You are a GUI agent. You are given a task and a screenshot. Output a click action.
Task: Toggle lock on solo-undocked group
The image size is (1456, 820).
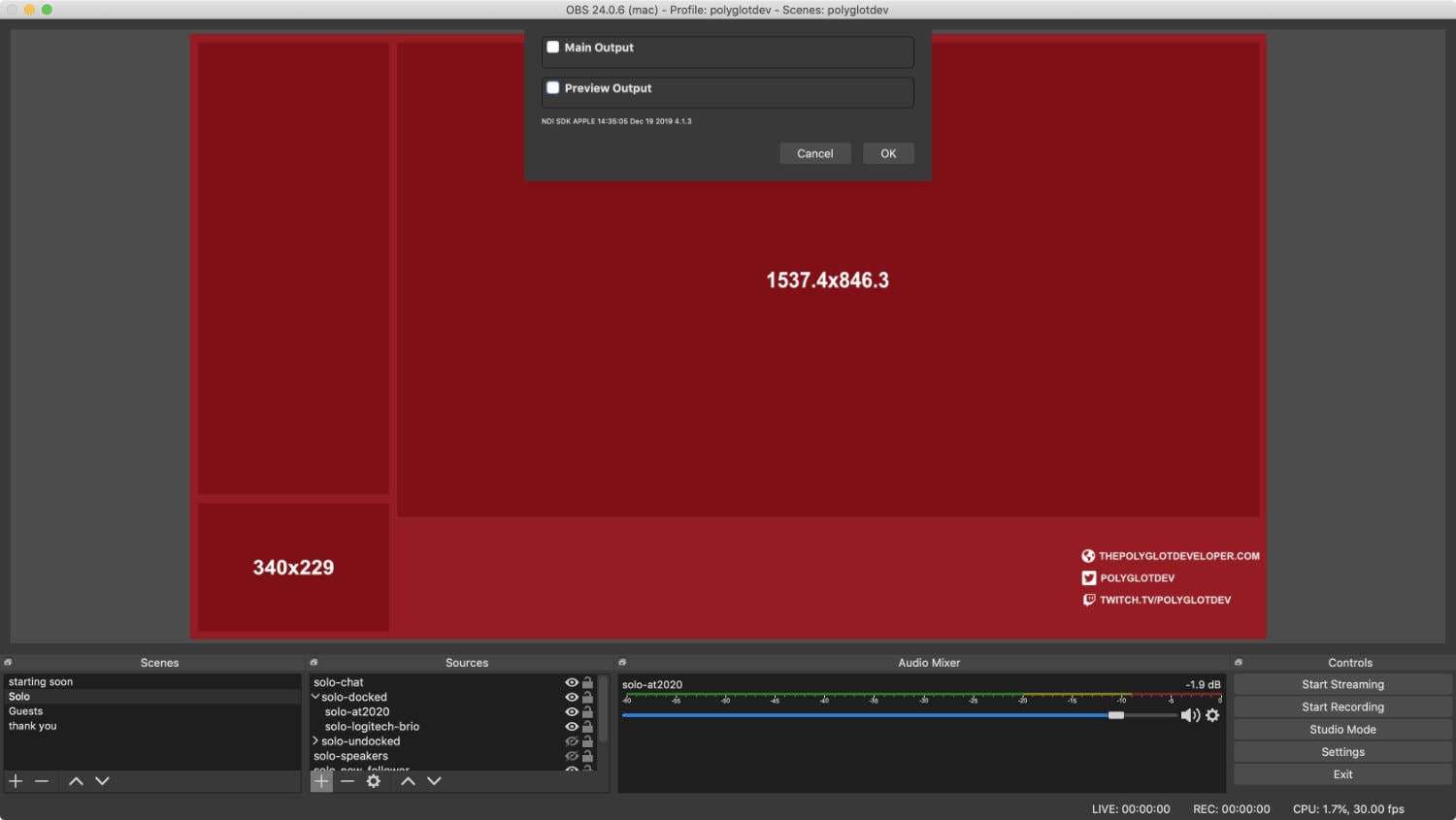click(x=587, y=741)
